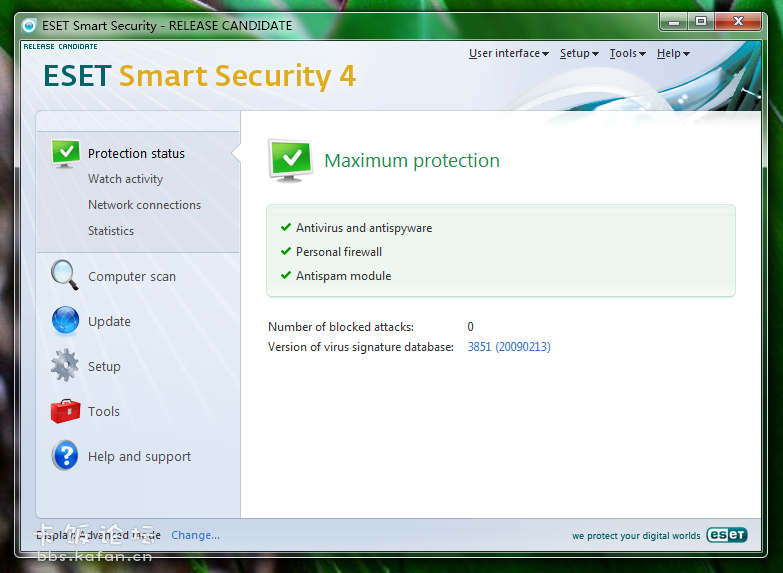The height and width of the screenshot is (573, 783).
Task: Click the Change... display mode link
Action: coord(195,535)
